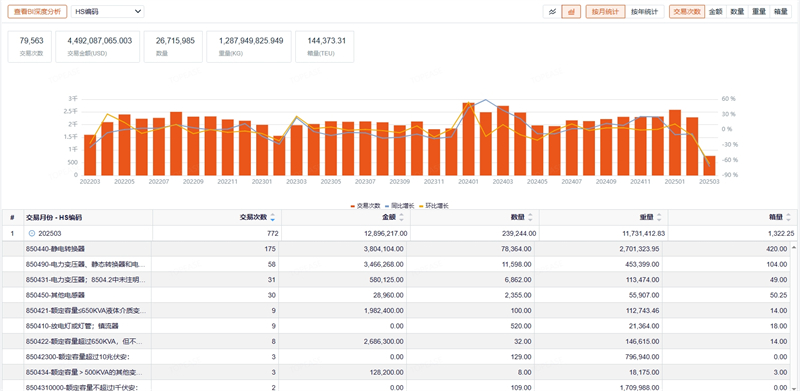Click row 850422-额定容量超过650KVA
This screenshot has height=391, width=800.
click(396, 341)
